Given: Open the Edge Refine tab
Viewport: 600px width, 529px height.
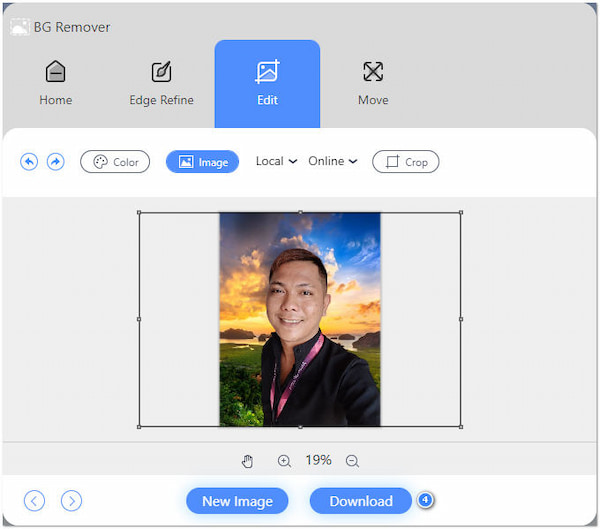Looking at the screenshot, I should point(161,83).
